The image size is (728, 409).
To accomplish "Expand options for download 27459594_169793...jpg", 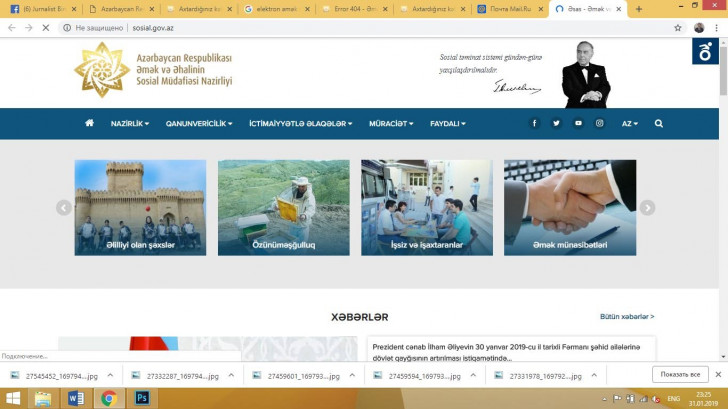I will pyautogui.click(x=473, y=375).
